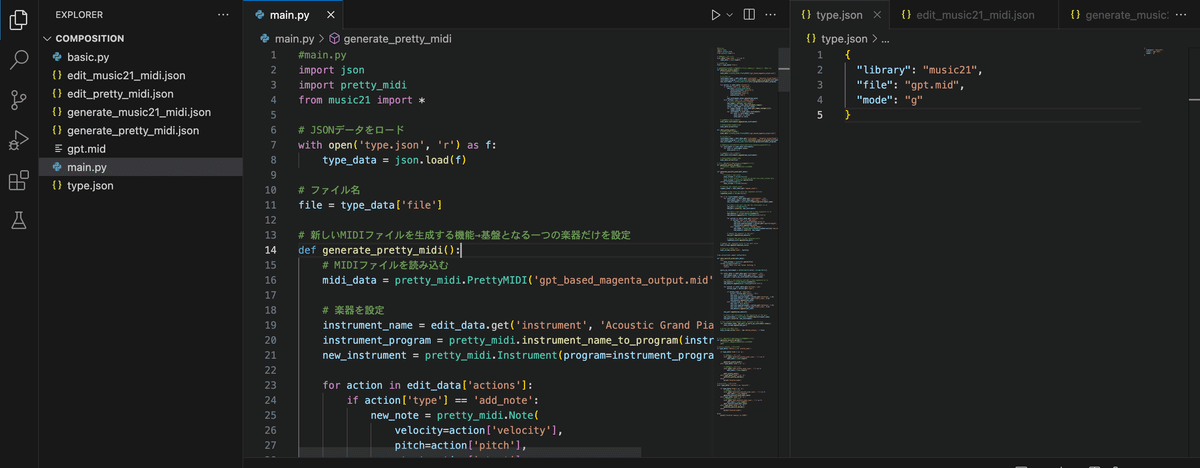Viewport: 1200px width, 468px height.
Task: Click the 'type_data = json.load(f)' line
Action: [395, 160]
